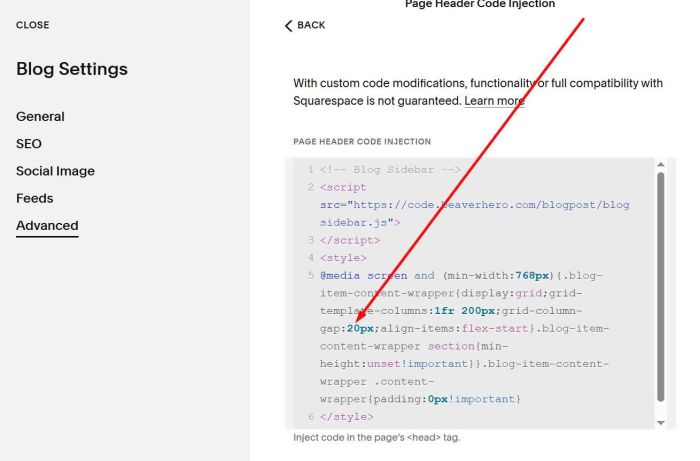Click the Blog Settings heading
Image resolution: width=700 pixels, height=461 pixels.
72,69
